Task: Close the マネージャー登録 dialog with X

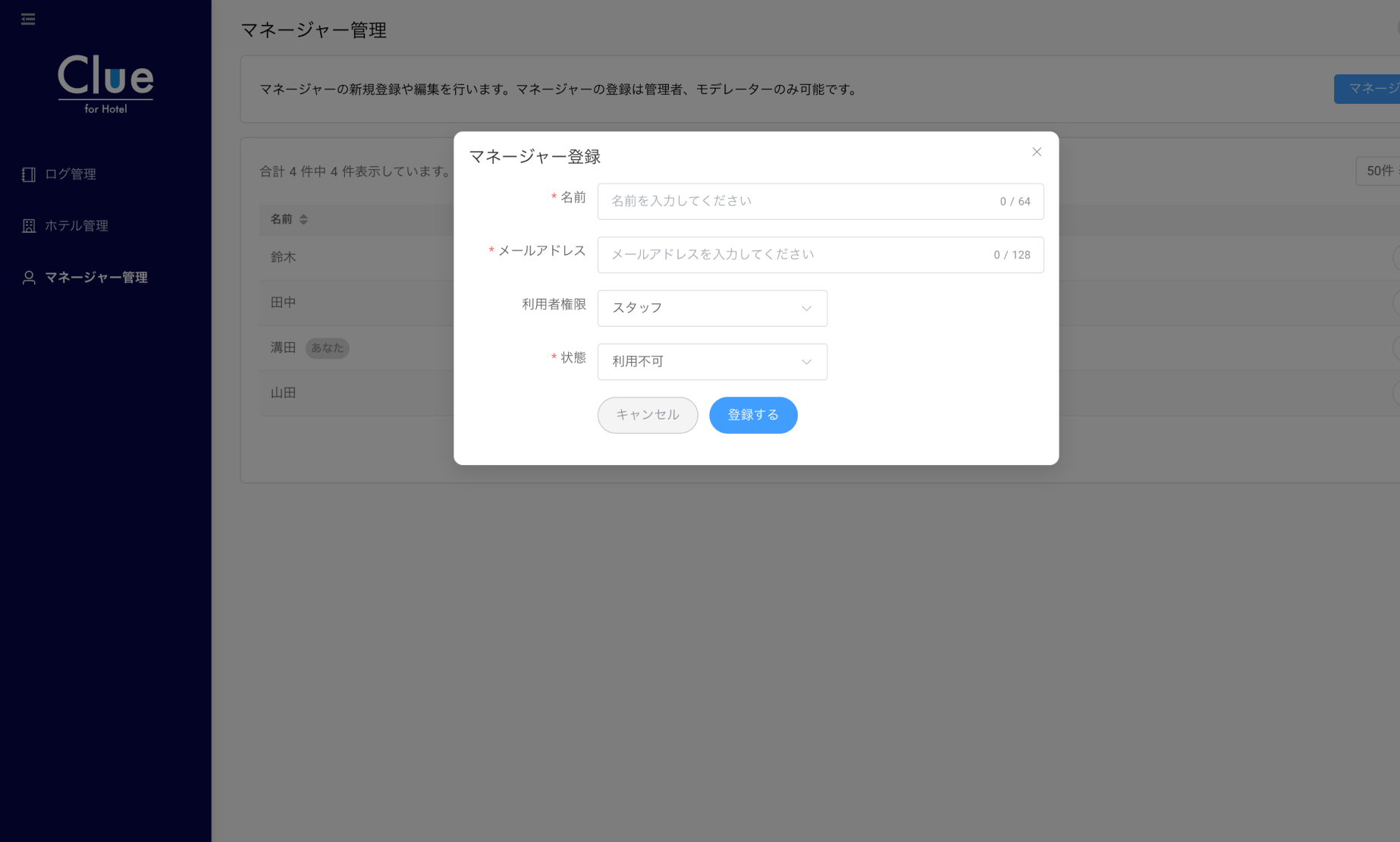Action: [x=1036, y=152]
